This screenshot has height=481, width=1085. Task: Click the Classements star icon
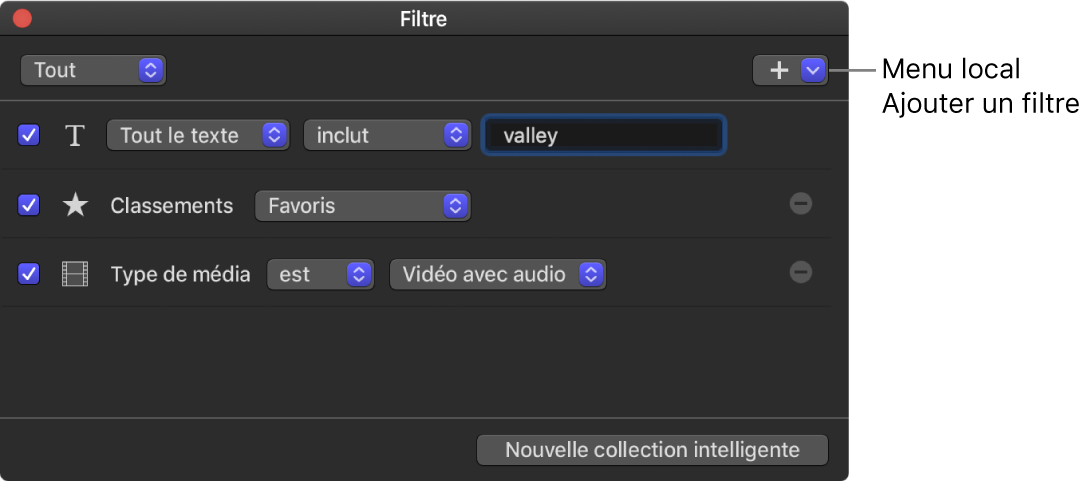pos(75,206)
